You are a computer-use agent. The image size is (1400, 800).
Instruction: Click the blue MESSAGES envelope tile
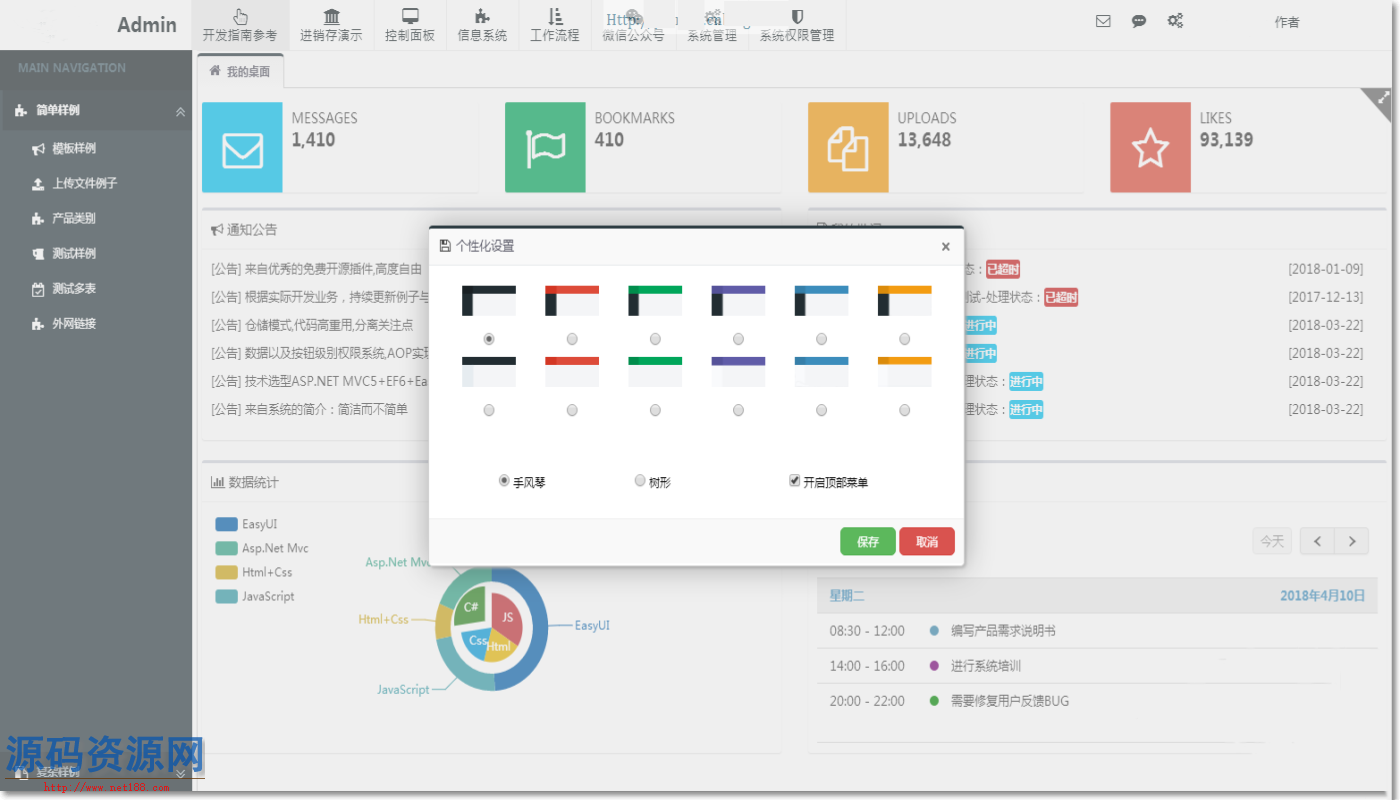point(242,147)
